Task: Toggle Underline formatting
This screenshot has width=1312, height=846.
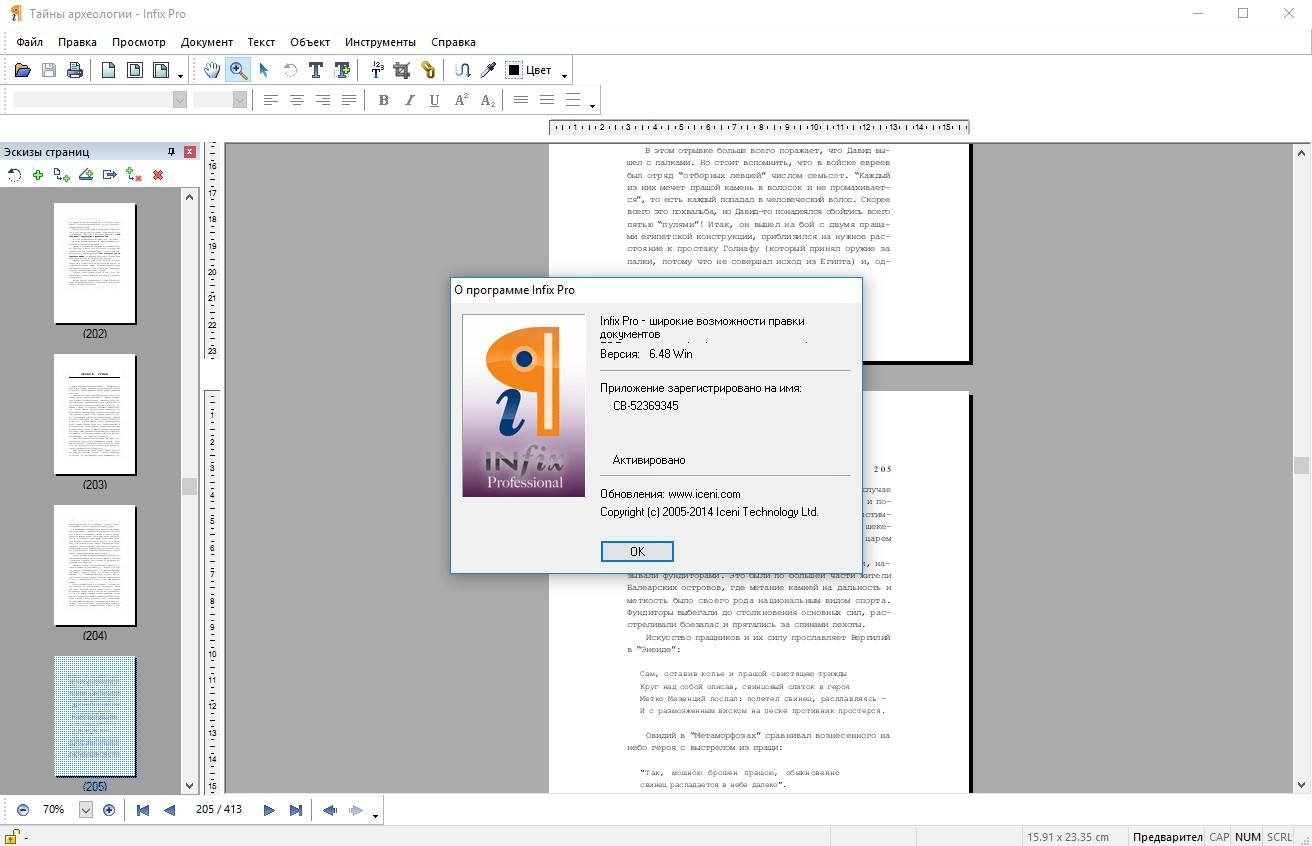Action: pos(434,100)
